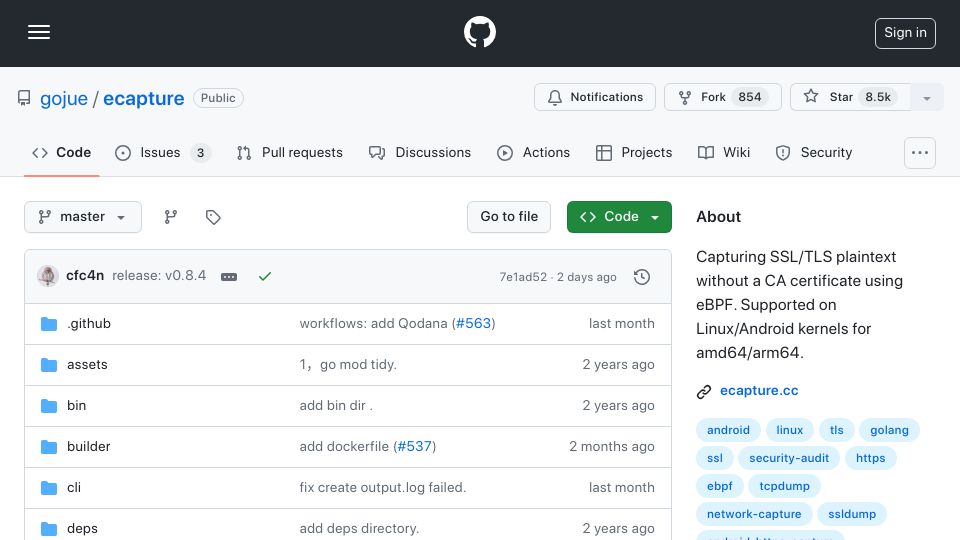Show more repository tabs via ellipsis
The width and height of the screenshot is (960, 540).
coord(920,153)
